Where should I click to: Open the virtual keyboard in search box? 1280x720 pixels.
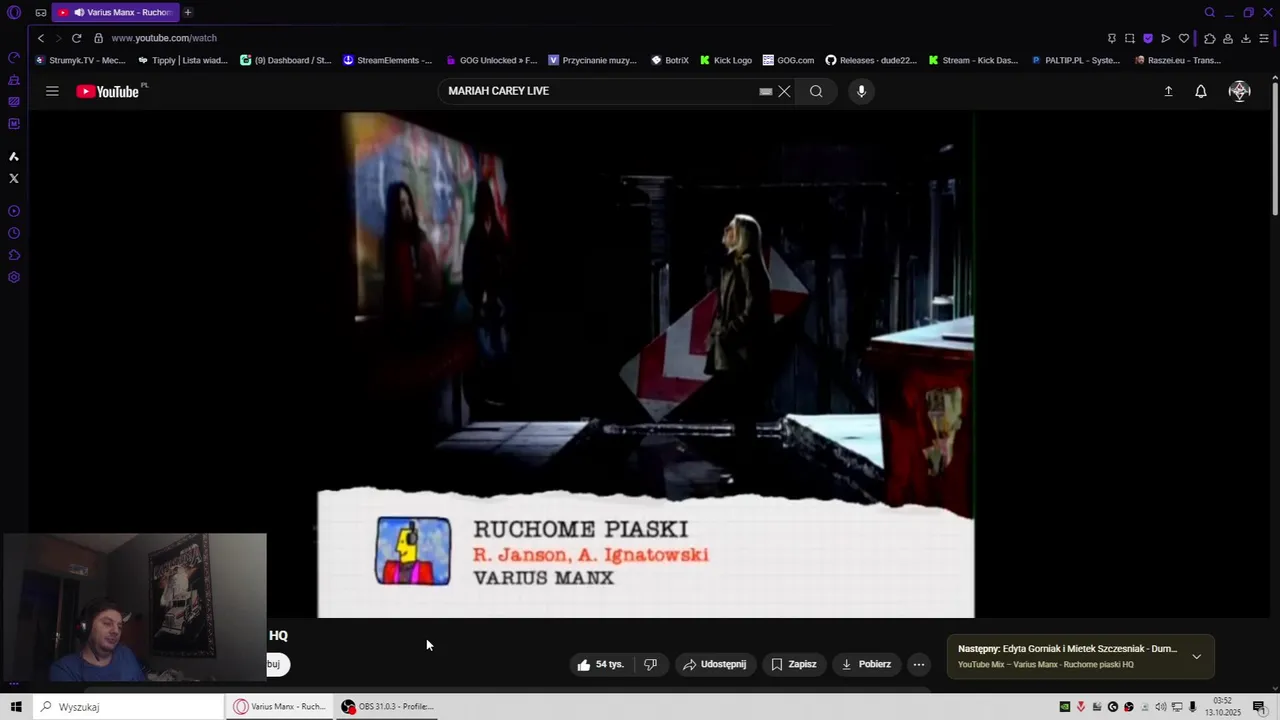(x=766, y=91)
